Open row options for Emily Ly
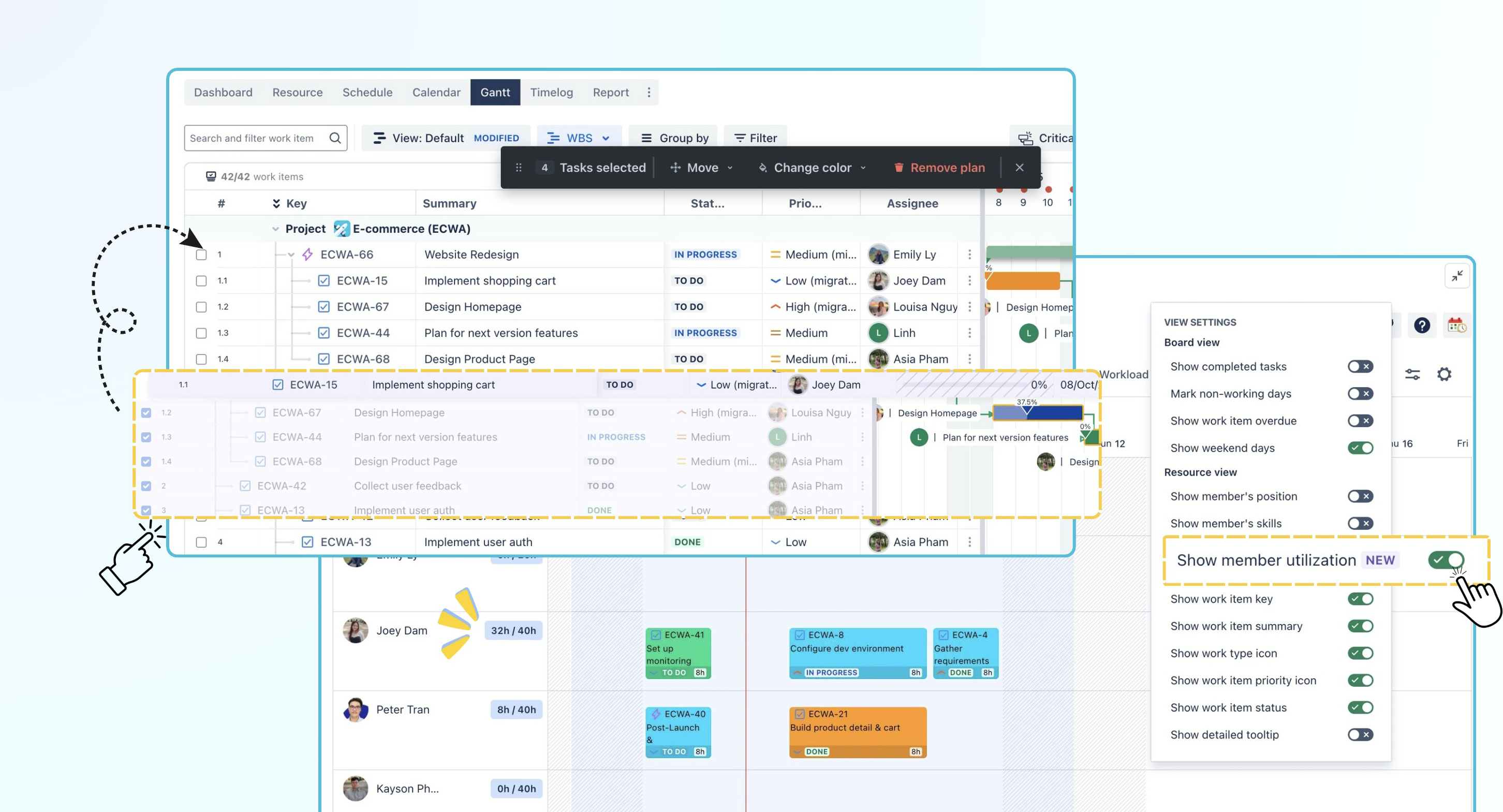1503x812 pixels. point(970,254)
